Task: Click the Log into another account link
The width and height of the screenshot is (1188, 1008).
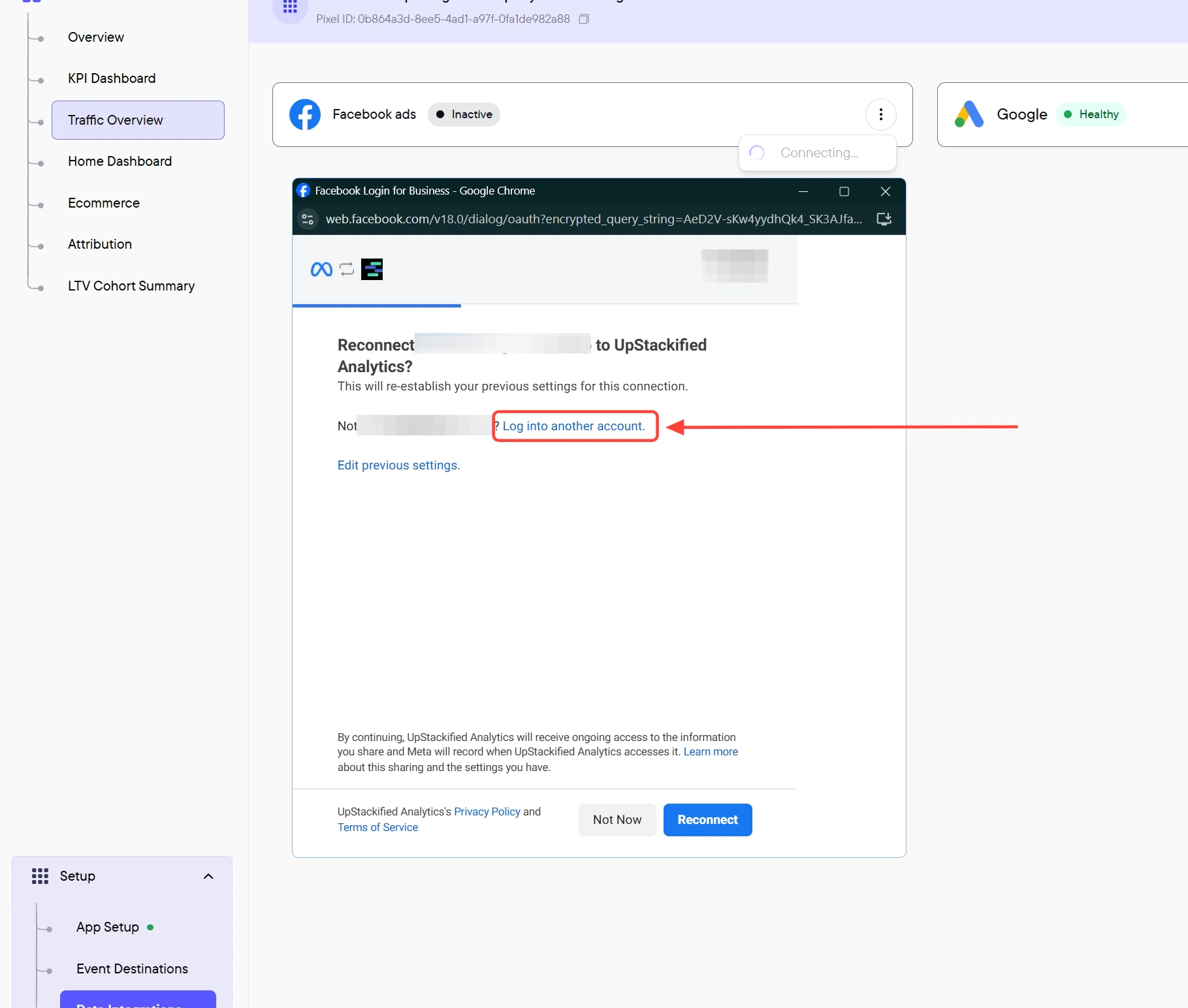Action: click(573, 426)
